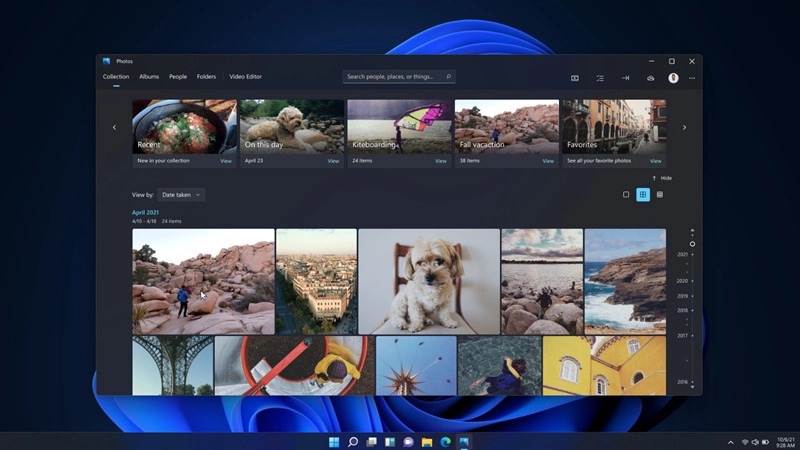The image size is (800, 450).
Task: Click the timeline scroll up arrow
Action: (x=692, y=231)
